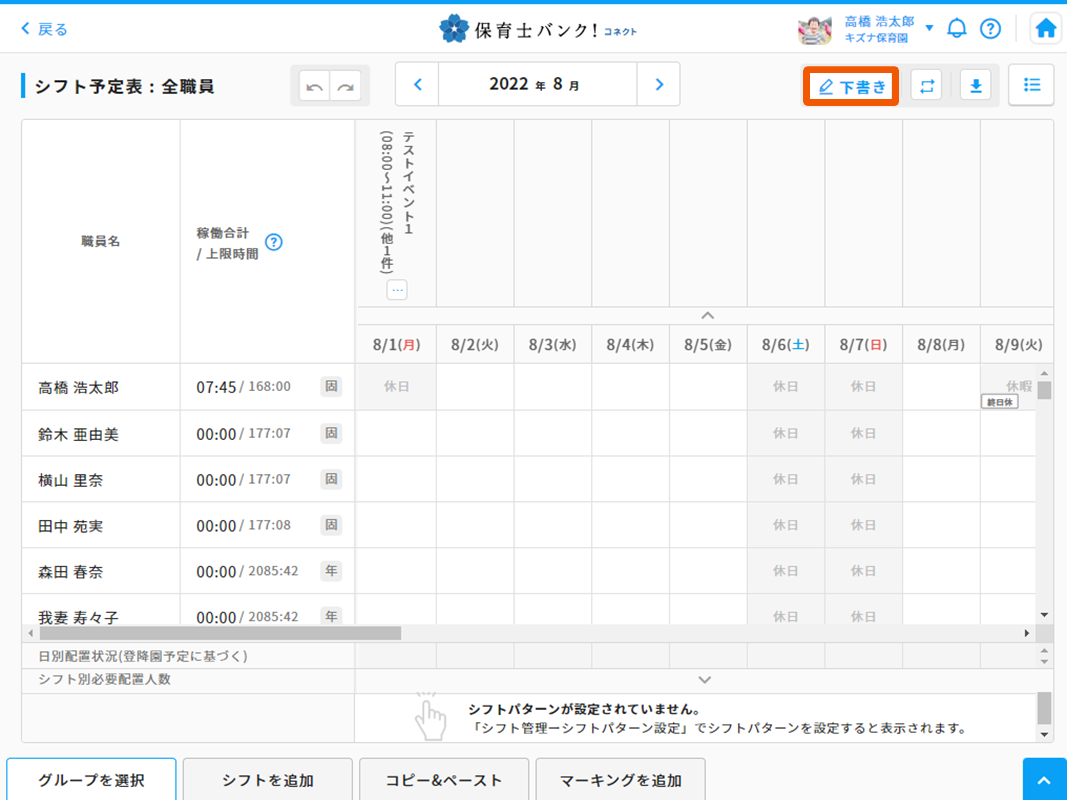Viewport: 1067px width, 800px height.
Task: Click the download icon button
Action: (x=975, y=86)
